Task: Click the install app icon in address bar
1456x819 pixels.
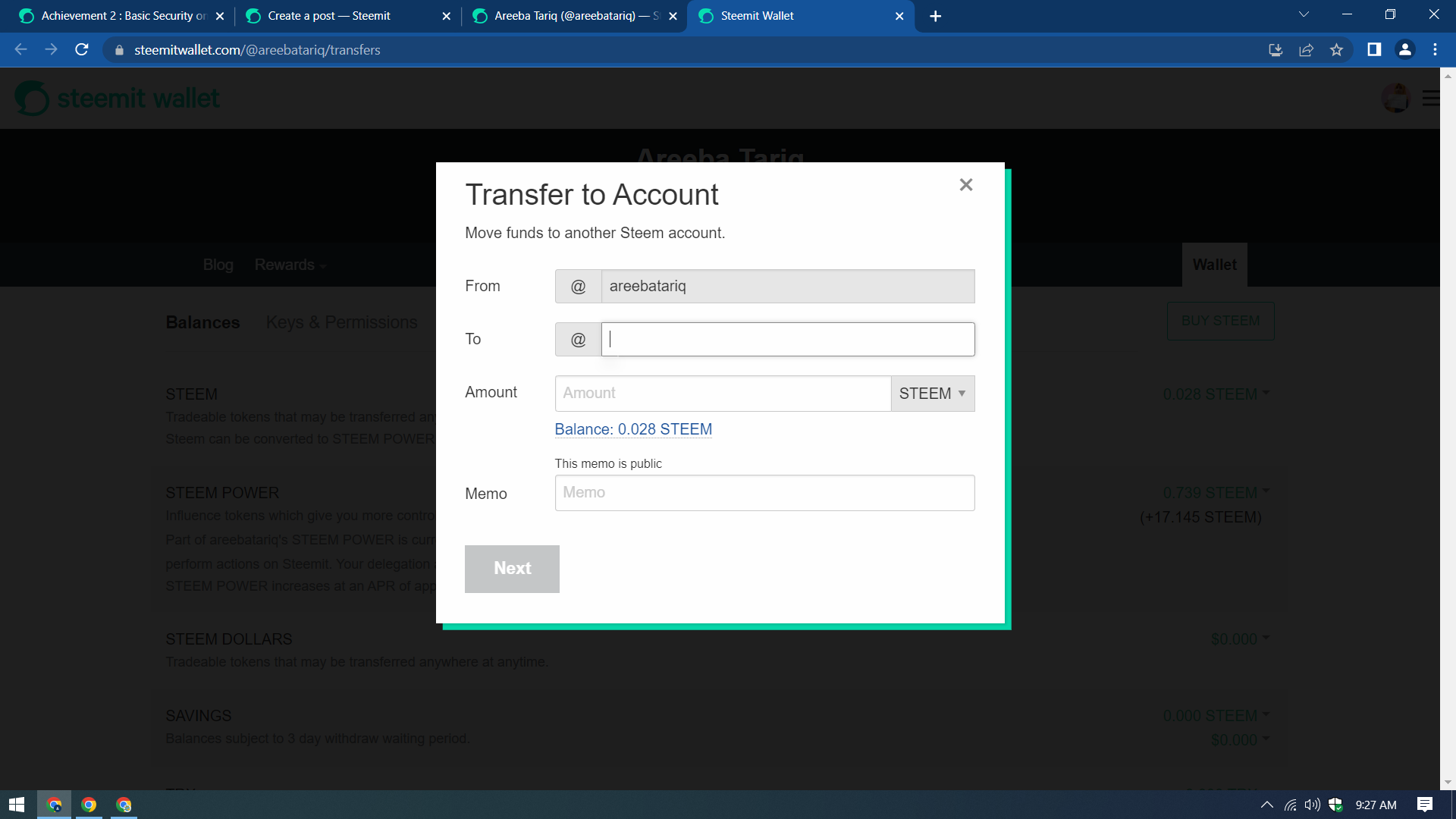Action: [1276, 50]
